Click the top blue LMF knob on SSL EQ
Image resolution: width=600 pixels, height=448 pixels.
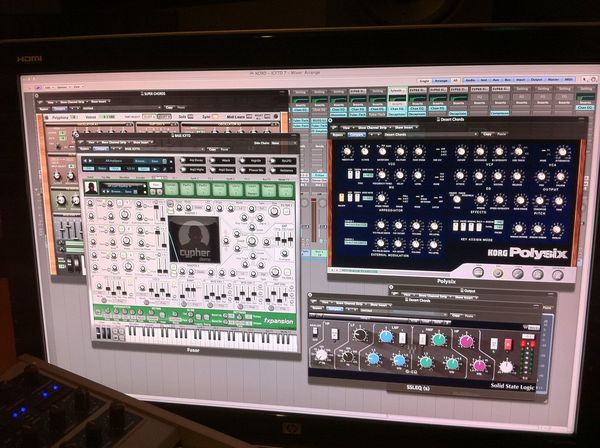coord(386,336)
